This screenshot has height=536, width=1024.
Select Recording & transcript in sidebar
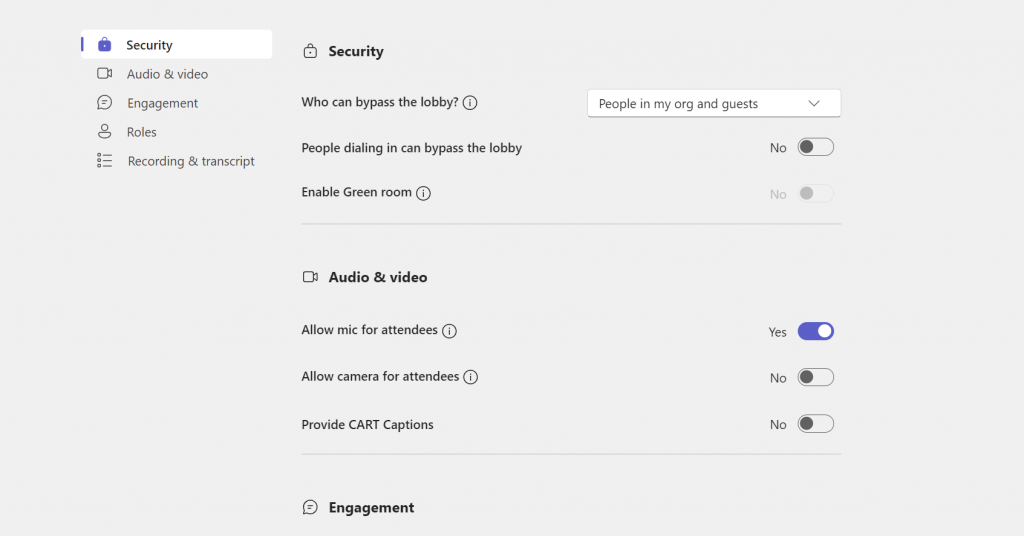click(x=191, y=161)
